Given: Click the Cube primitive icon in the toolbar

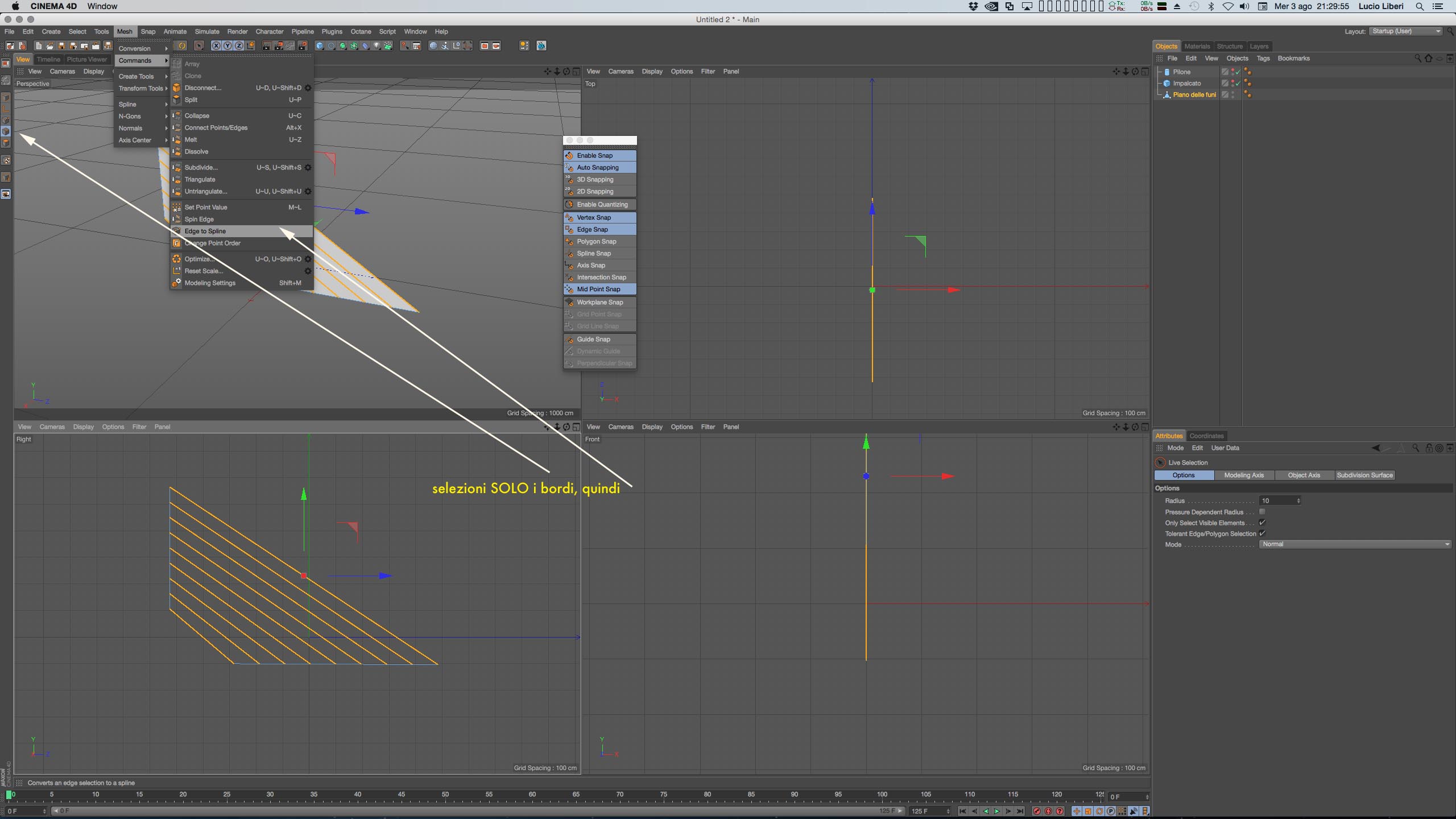Looking at the screenshot, I should [319, 45].
